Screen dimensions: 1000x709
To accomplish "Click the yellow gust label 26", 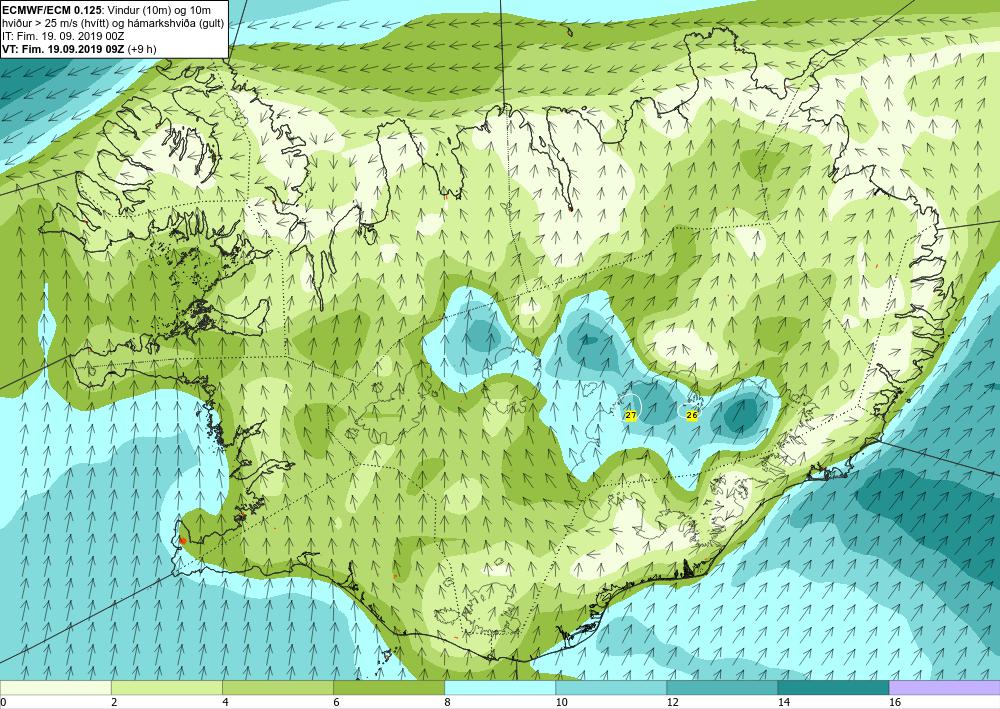I will 692,415.
